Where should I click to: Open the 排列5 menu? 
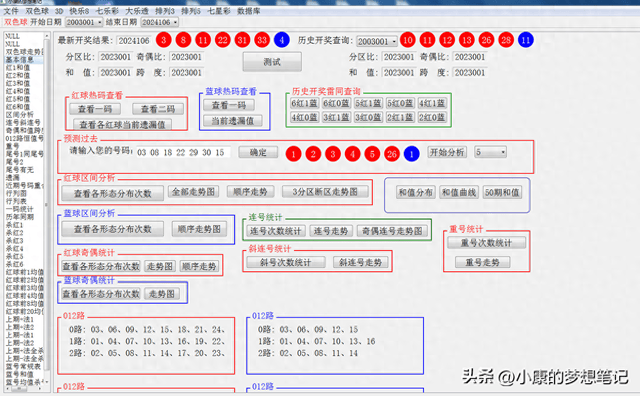[x=191, y=11]
